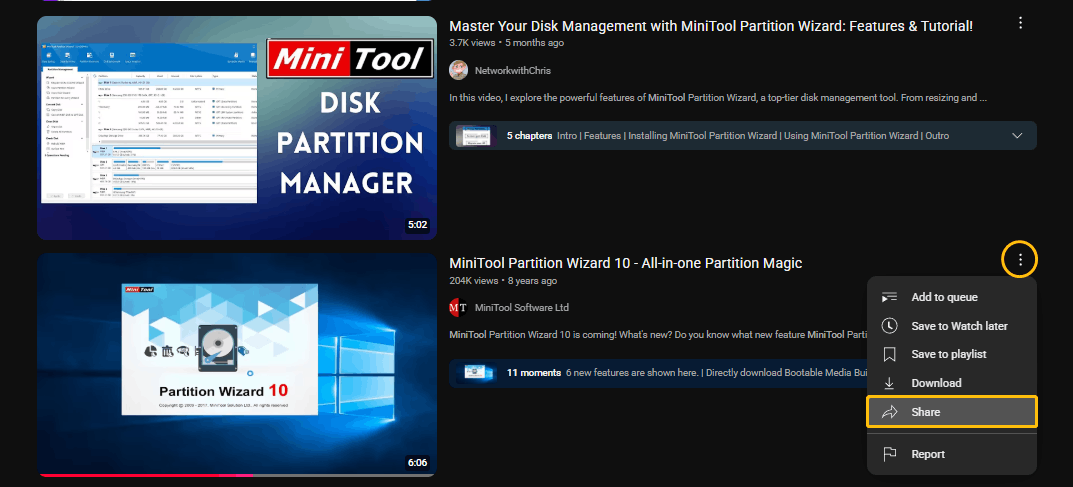Click the share arrow icon
The width and height of the screenshot is (1073, 487).
(x=890, y=412)
